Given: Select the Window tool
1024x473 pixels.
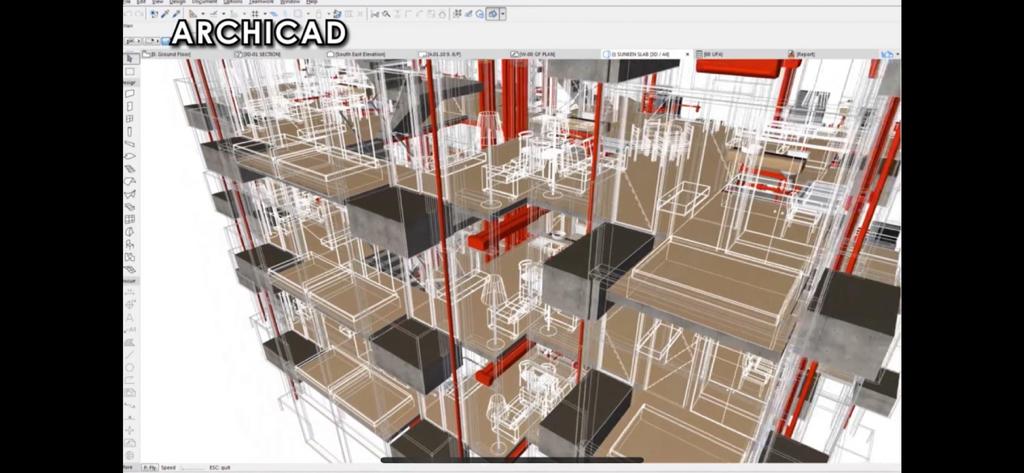Looking at the screenshot, I should pyautogui.click(x=129, y=118).
